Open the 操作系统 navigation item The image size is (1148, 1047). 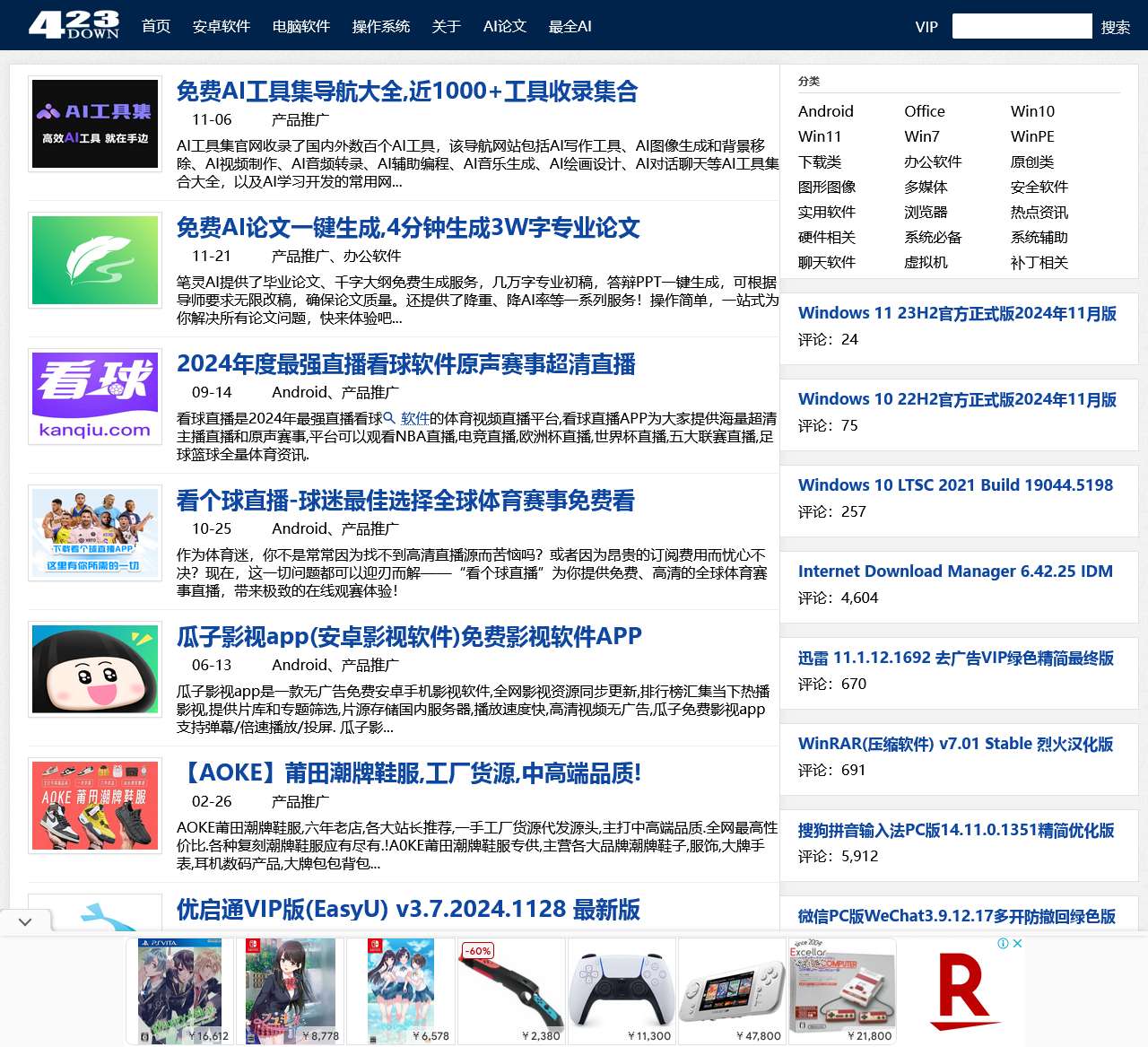click(381, 26)
